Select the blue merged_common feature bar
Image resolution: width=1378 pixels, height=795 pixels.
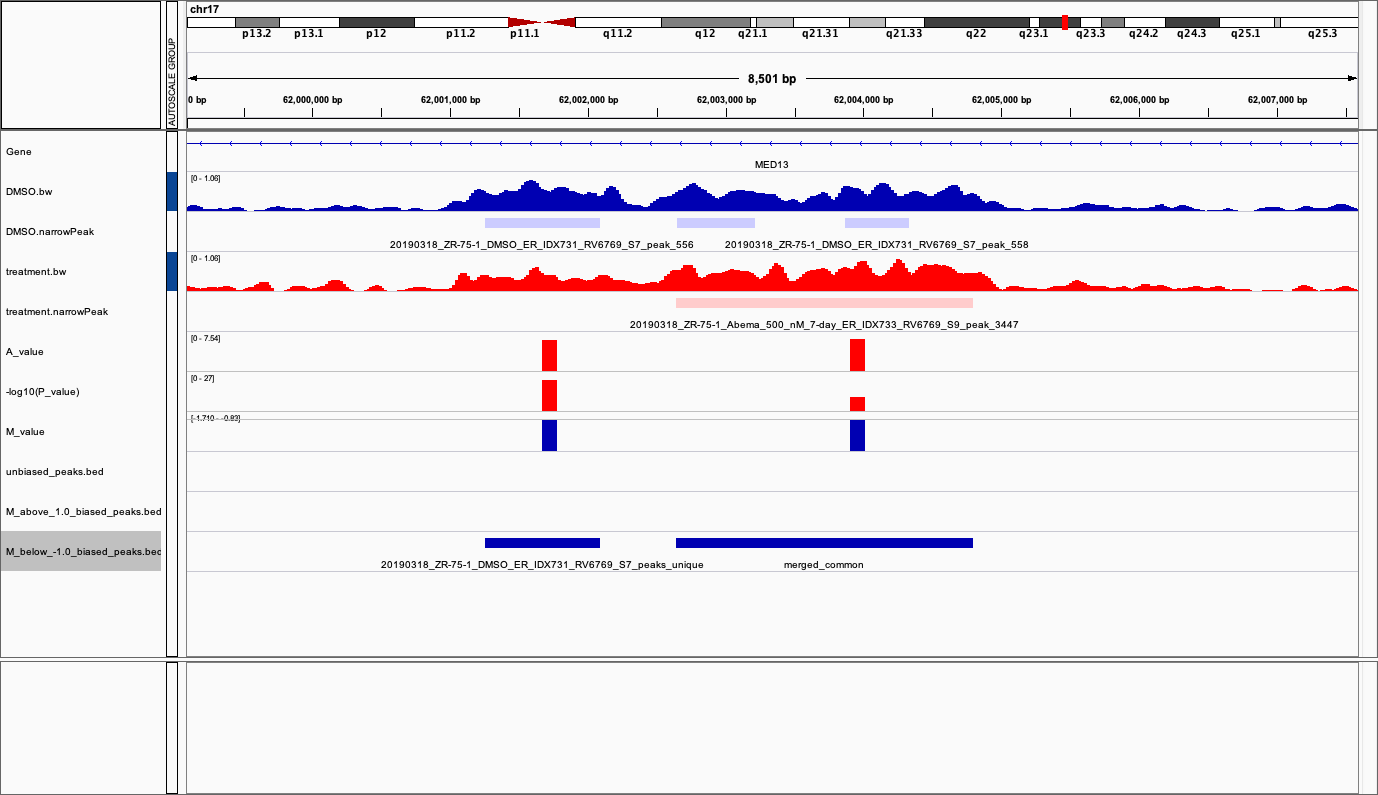pos(824,543)
